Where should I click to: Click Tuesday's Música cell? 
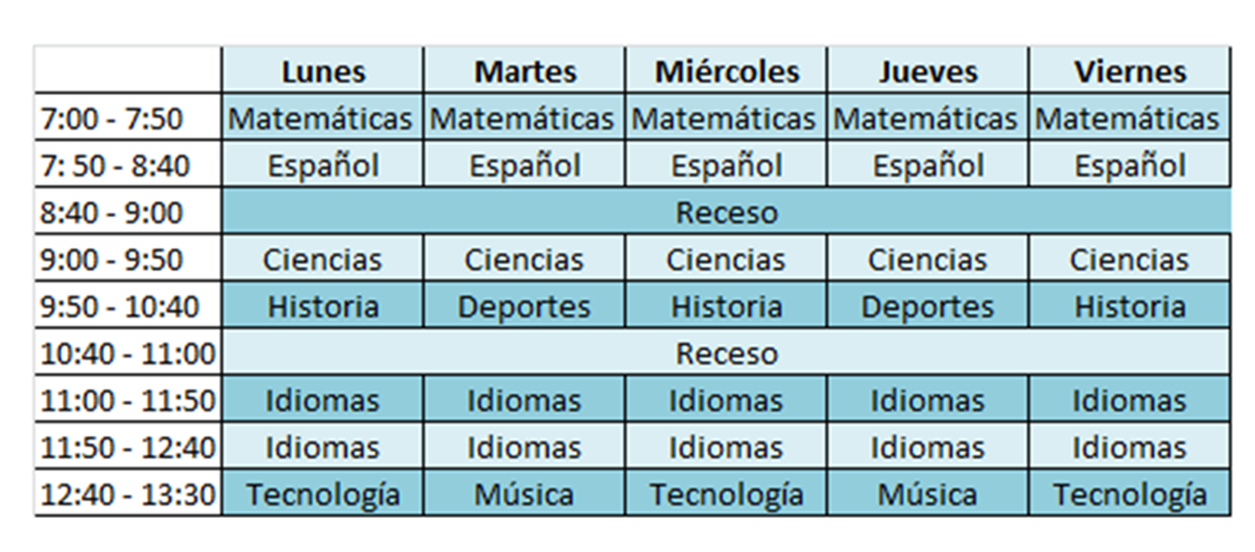(524, 494)
